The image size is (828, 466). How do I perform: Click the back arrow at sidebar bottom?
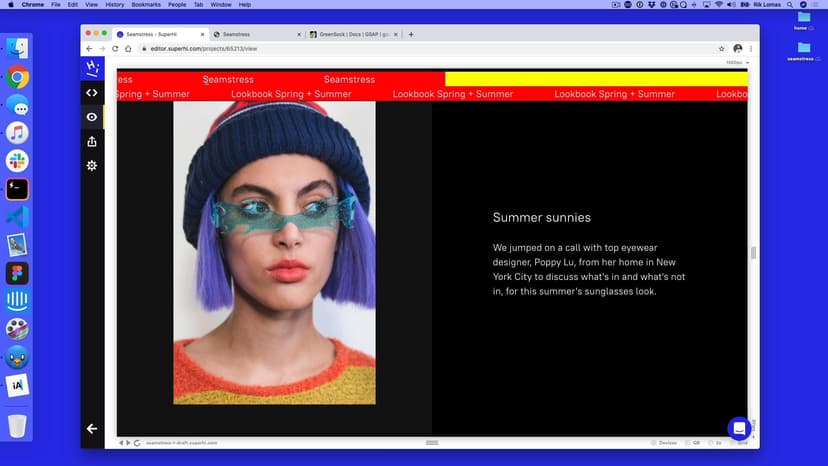[x=92, y=428]
